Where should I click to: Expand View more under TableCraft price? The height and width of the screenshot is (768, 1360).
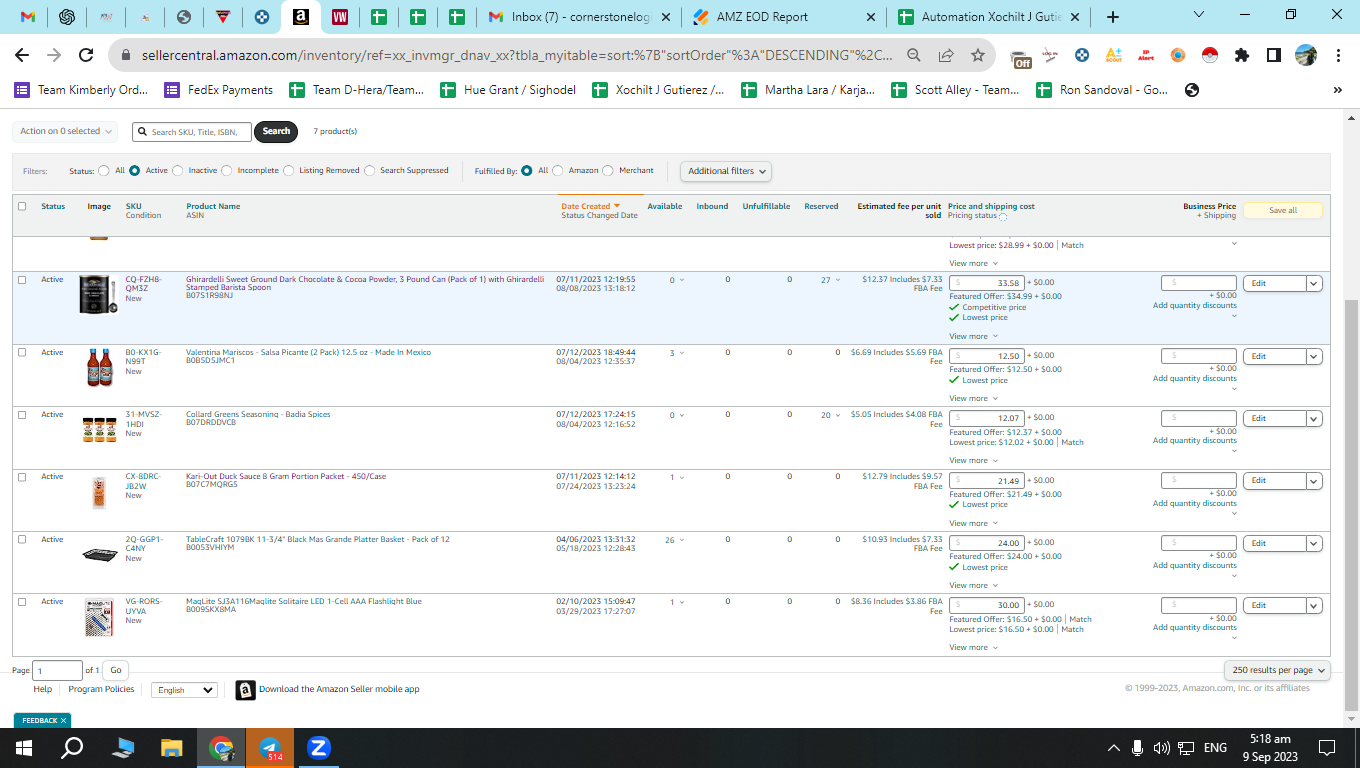972,585
